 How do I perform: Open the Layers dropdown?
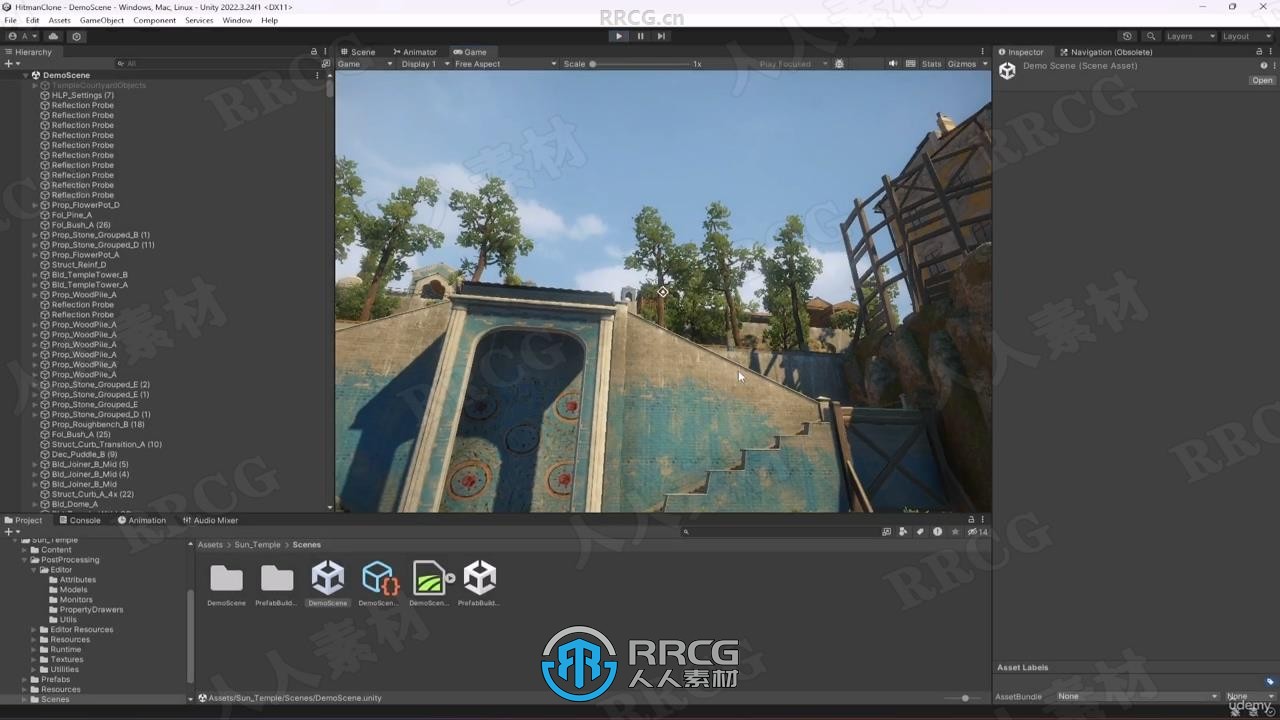[x=1190, y=36]
